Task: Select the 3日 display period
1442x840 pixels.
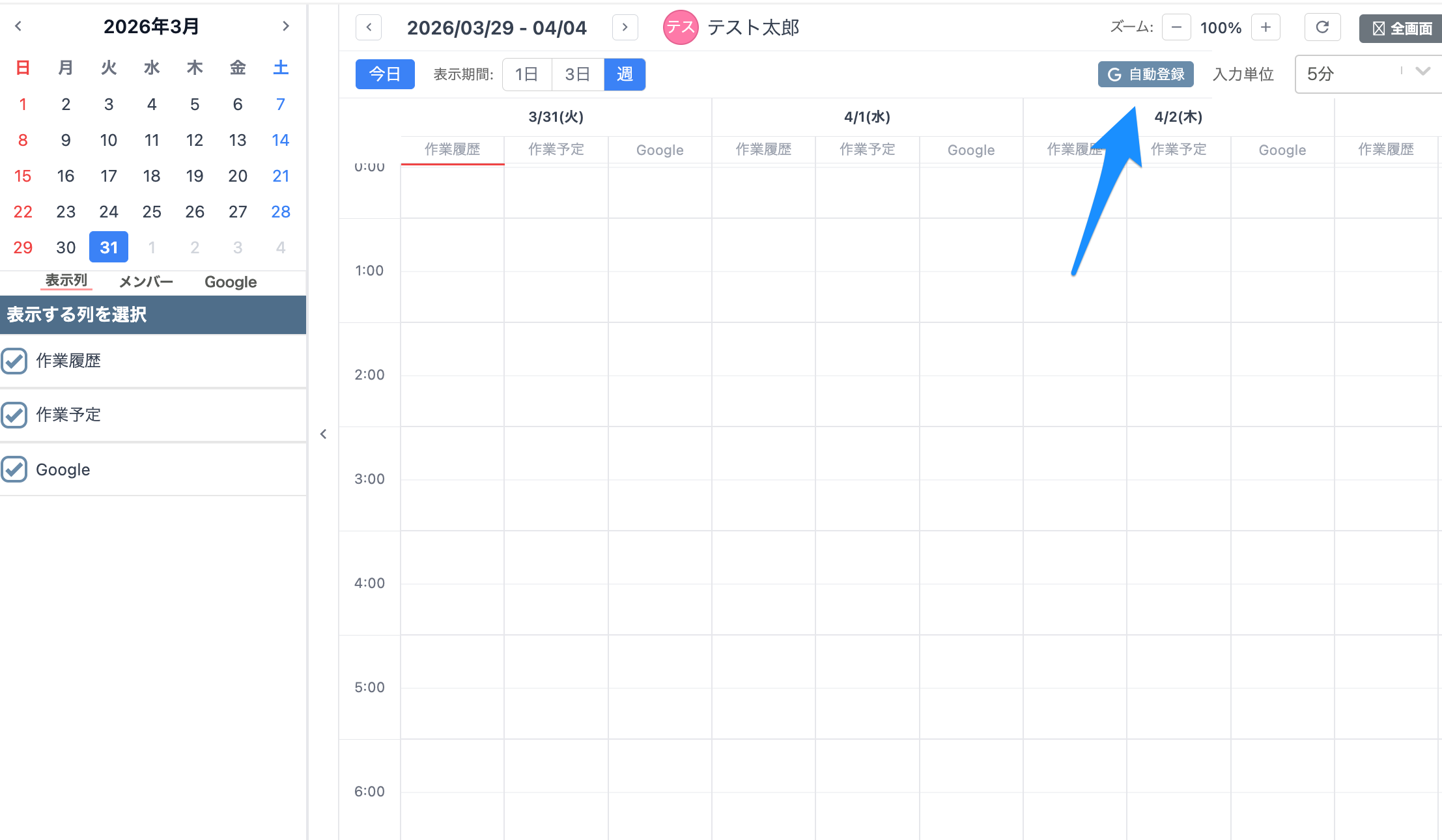Action: pos(577,74)
